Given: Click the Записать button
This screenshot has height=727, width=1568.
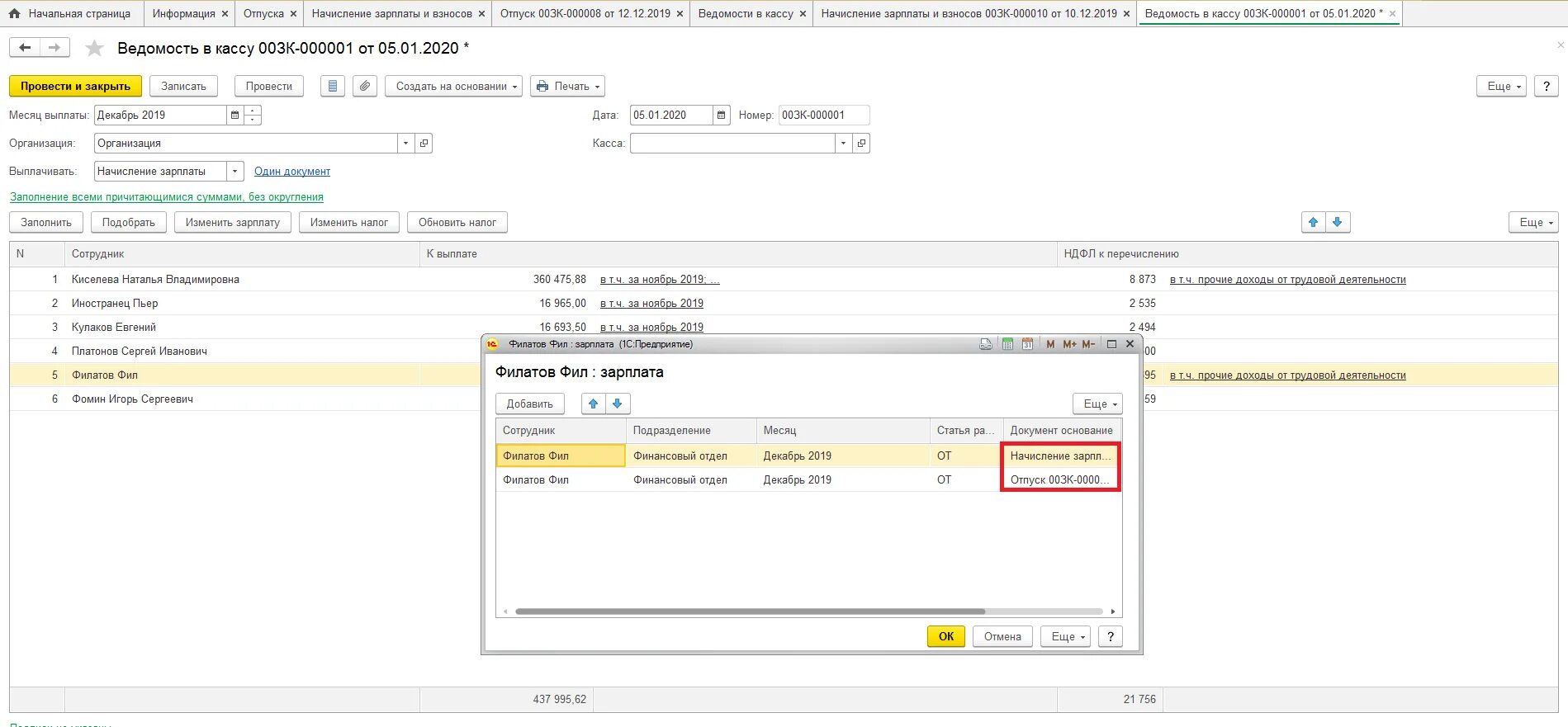Looking at the screenshot, I should [x=183, y=86].
